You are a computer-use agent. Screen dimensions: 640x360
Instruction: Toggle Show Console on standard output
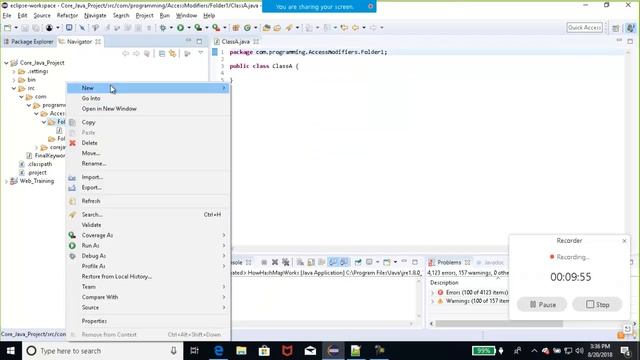(x=333, y=262)
